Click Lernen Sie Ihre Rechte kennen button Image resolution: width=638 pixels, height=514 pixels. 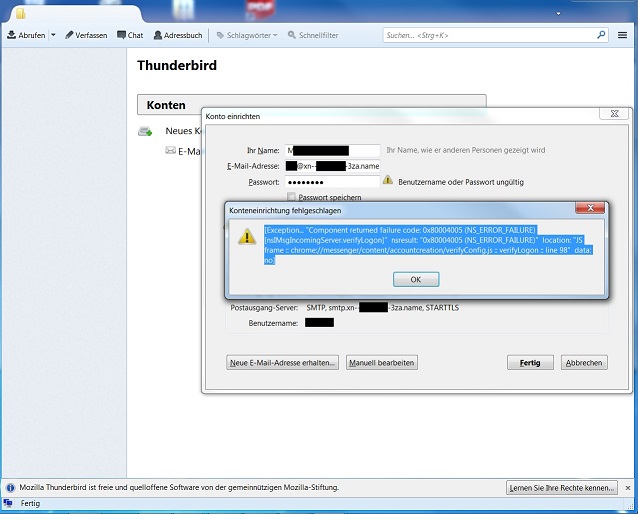point(562,488)
